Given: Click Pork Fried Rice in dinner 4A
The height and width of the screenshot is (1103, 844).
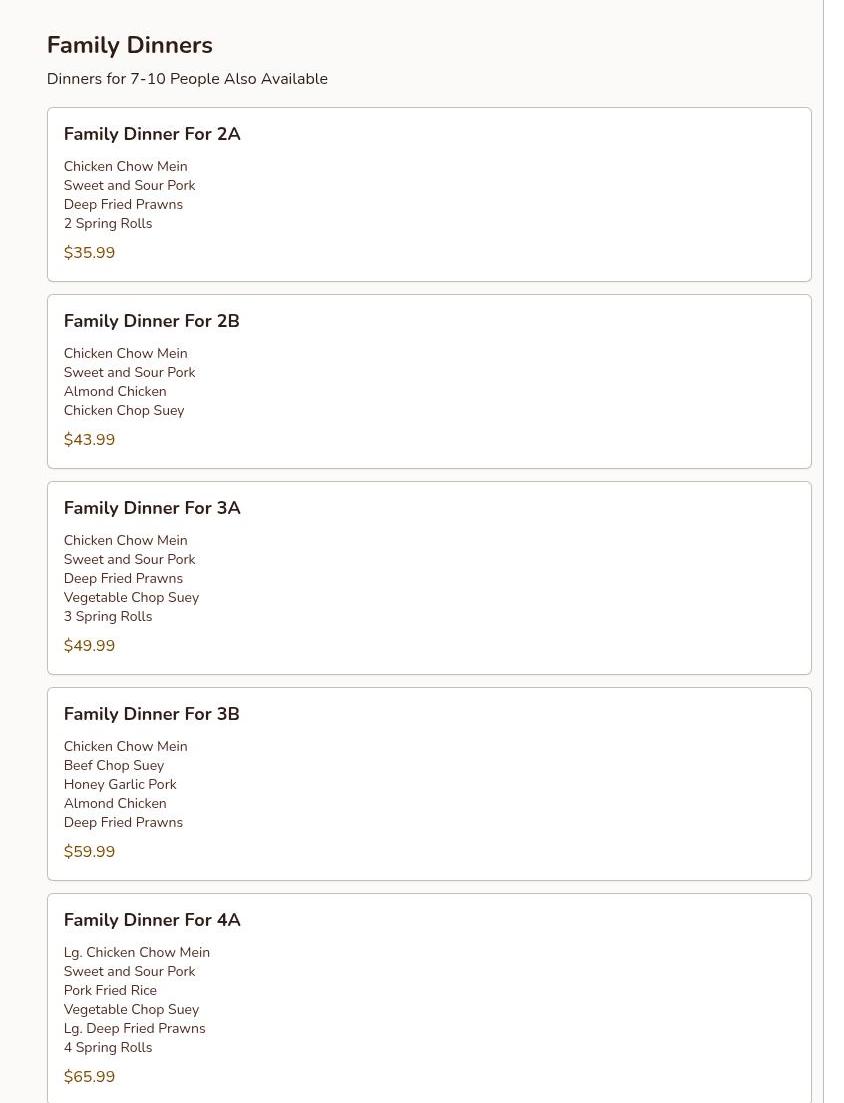Looking at the screenshot, I should [110, 990].
